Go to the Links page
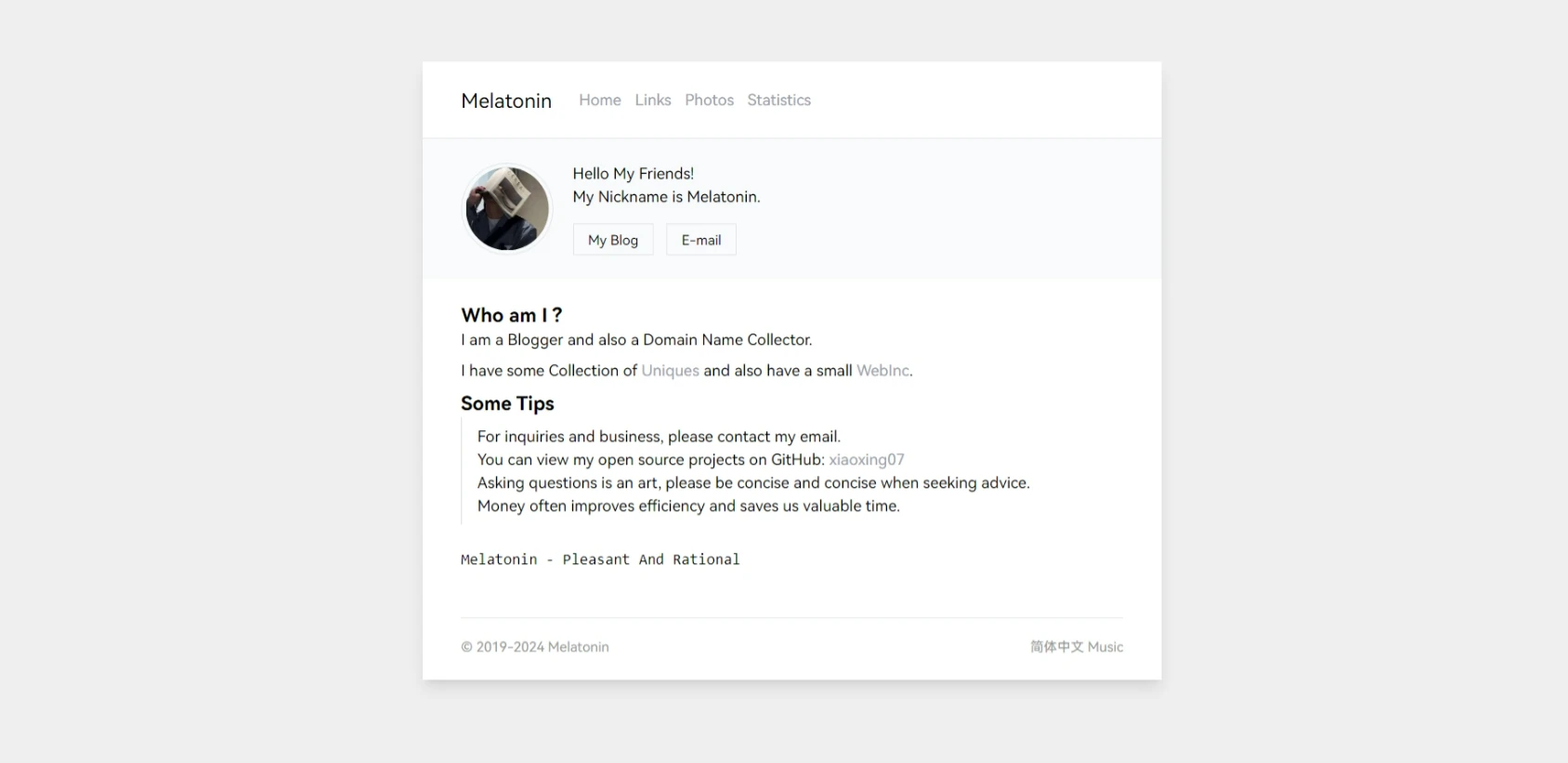The image size is (1568, 763). (x=653, y=100)
